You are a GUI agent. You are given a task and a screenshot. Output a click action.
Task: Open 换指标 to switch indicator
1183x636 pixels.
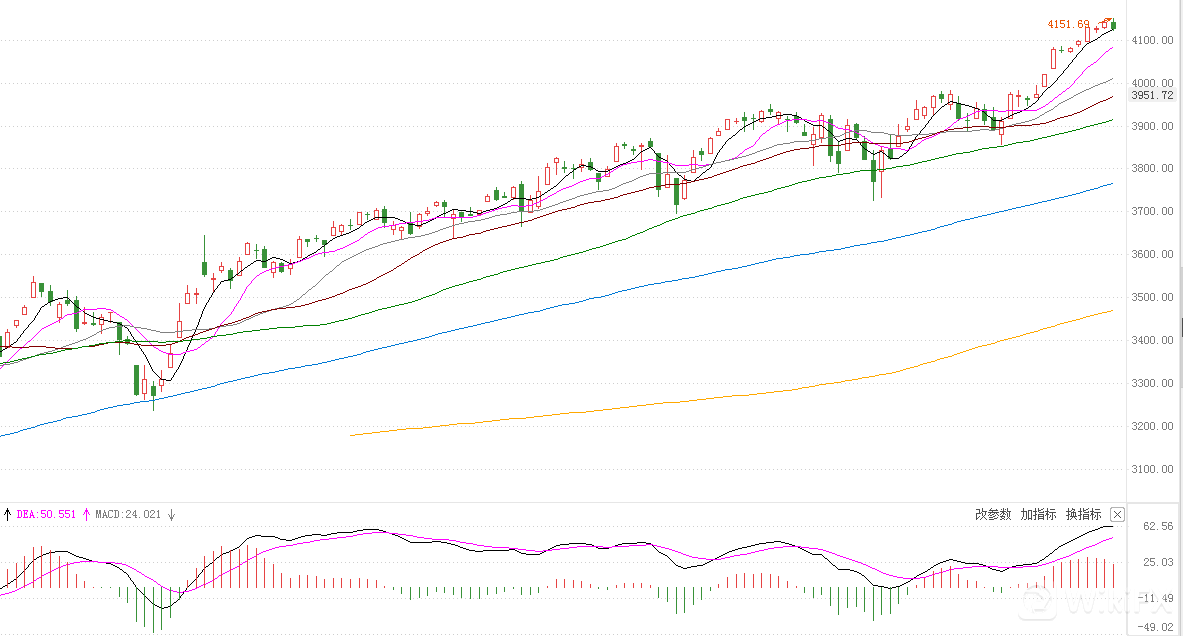pyautogui.click(x=1083, y=514)
